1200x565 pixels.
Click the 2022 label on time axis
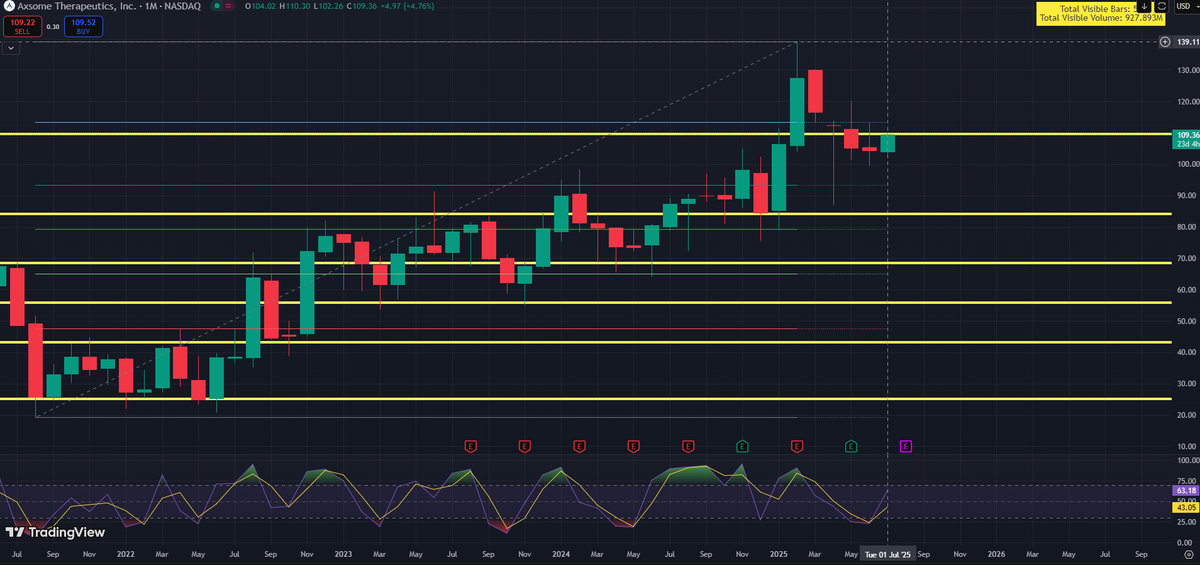pyautogui.click(x=125, y=553)
